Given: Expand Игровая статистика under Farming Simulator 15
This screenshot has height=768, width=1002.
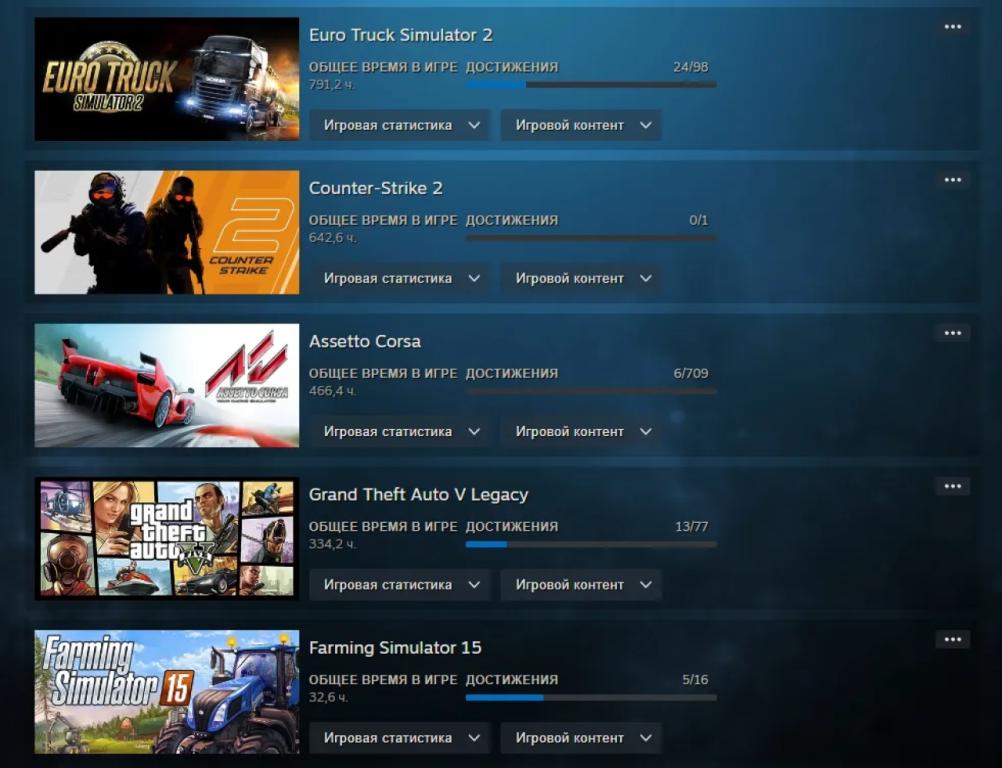Looking at the screenshot, I should [x=399, y=737].
